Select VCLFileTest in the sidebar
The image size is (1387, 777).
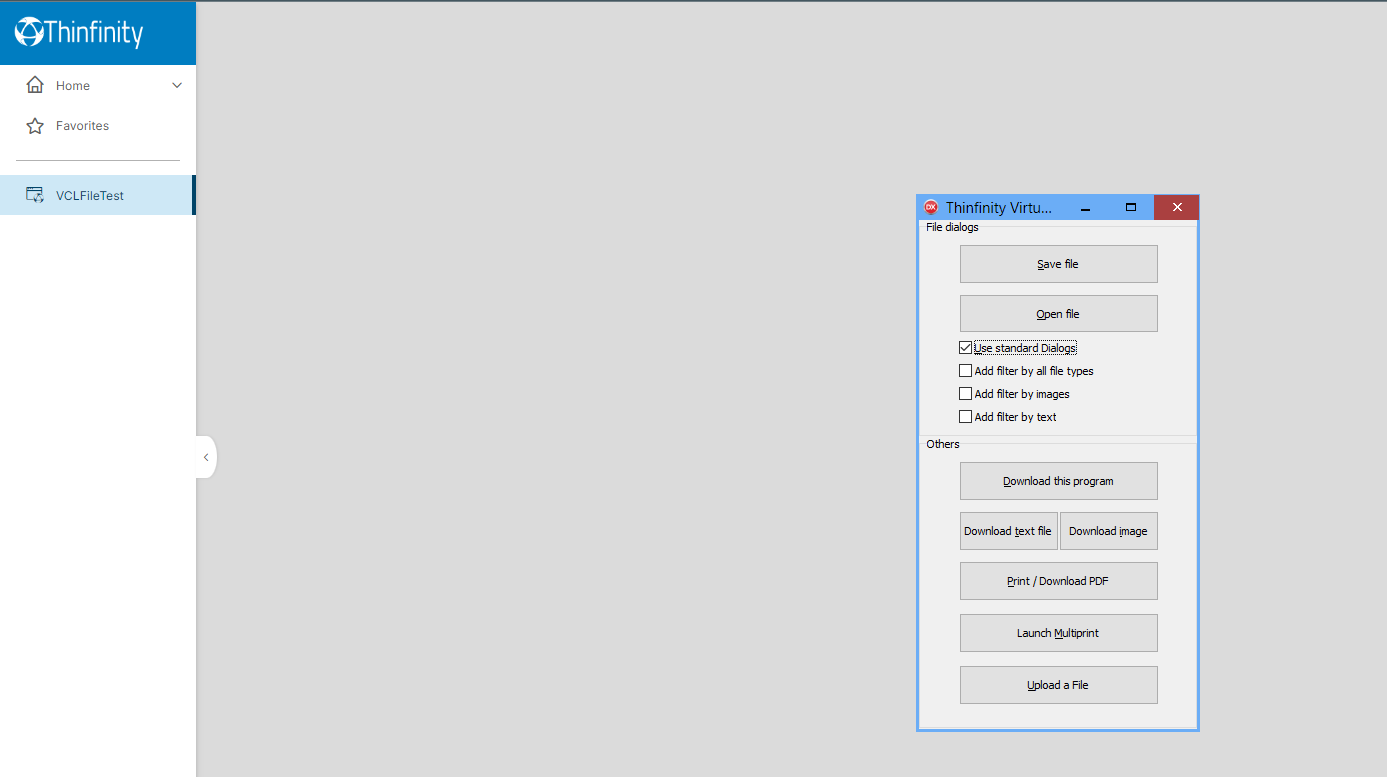(x=98, y=195)
